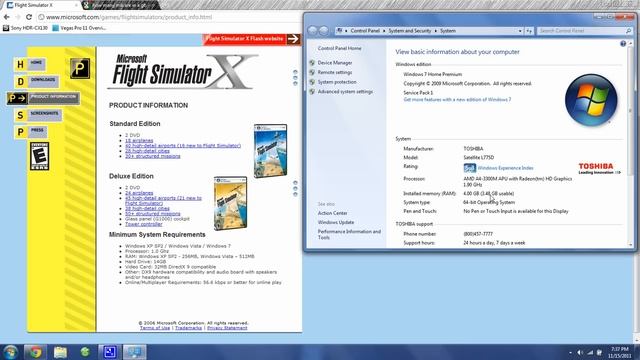Open the Press P nav icon
This screenshot has width=640, height=360.
pos(20,132)
